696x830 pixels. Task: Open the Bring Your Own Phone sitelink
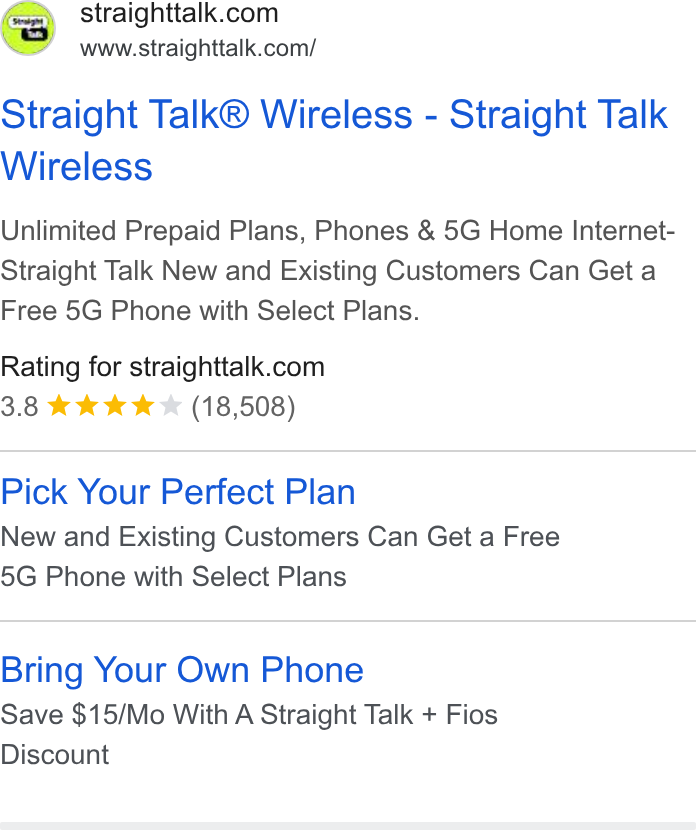click(182, 670)
